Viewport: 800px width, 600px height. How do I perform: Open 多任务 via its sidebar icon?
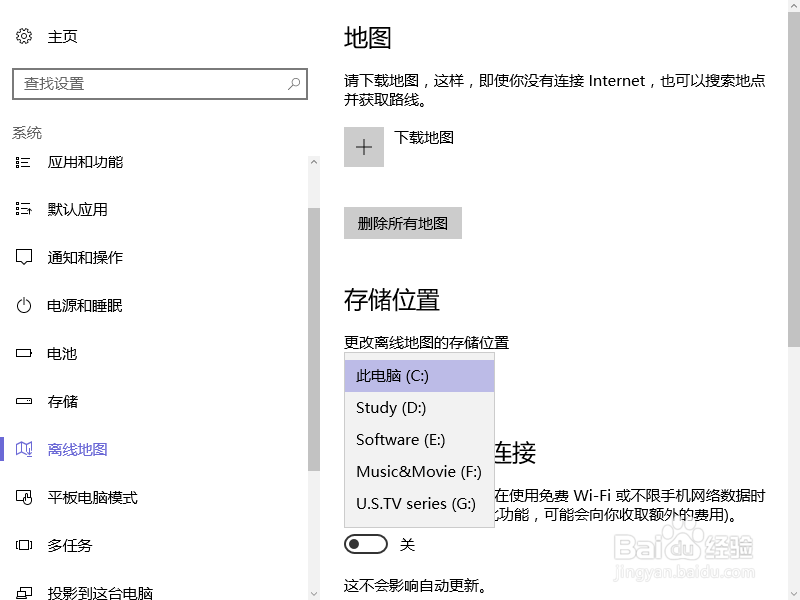24,545
